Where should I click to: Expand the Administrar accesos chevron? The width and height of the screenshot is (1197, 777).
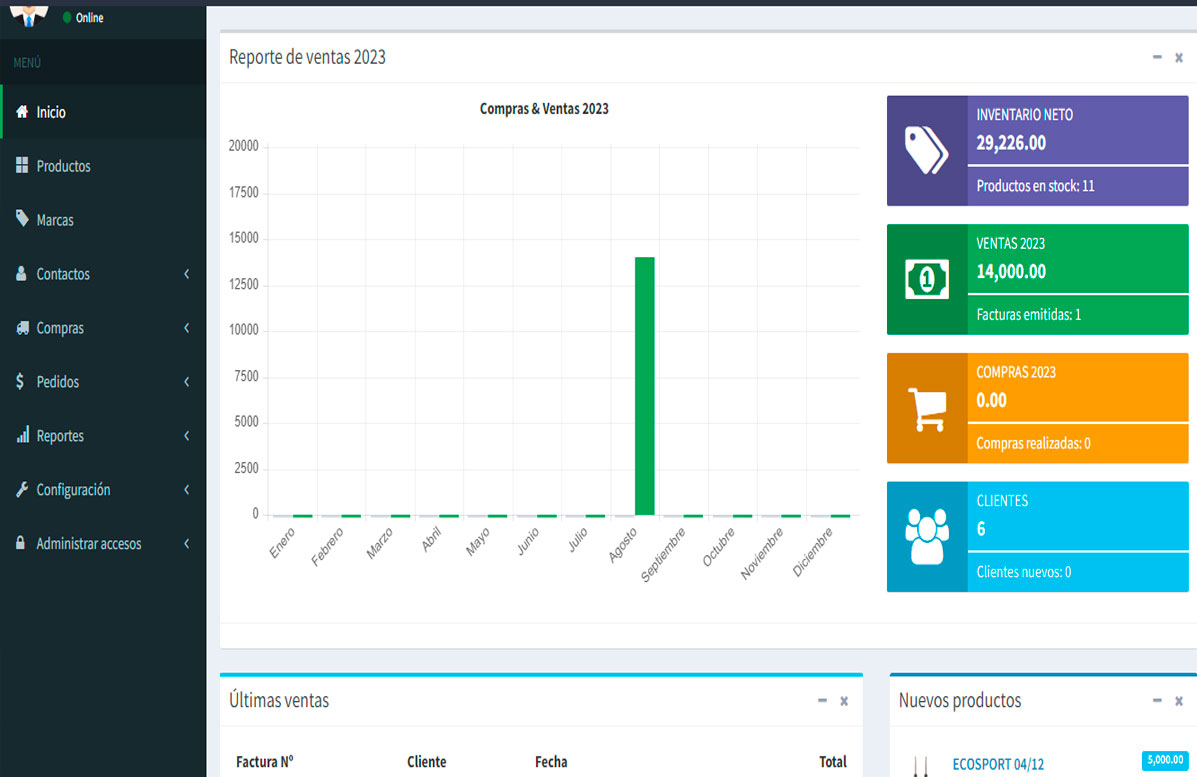187,544
